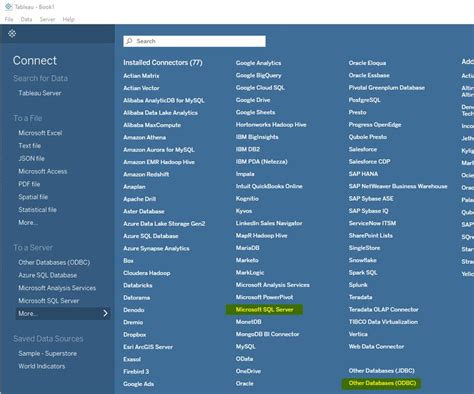Select highlighted Other Databases (ODBC) connector

(382, 383)
